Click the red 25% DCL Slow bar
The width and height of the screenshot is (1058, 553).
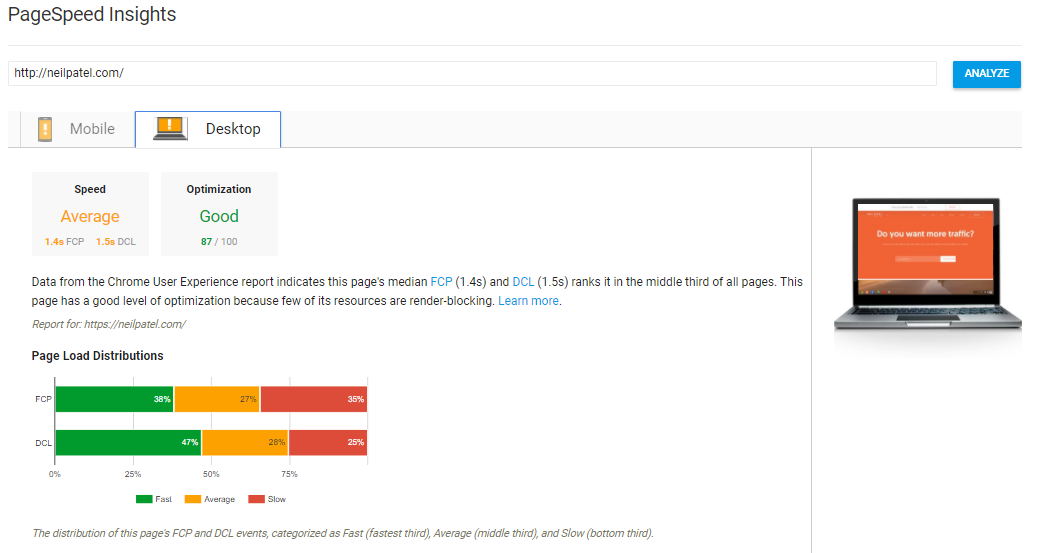(328, 442)
